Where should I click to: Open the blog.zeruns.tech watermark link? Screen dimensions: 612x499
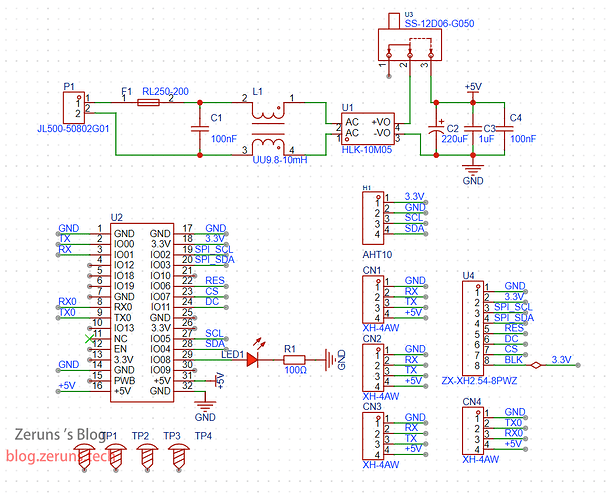pyautogui.click(x=58, y=452)
